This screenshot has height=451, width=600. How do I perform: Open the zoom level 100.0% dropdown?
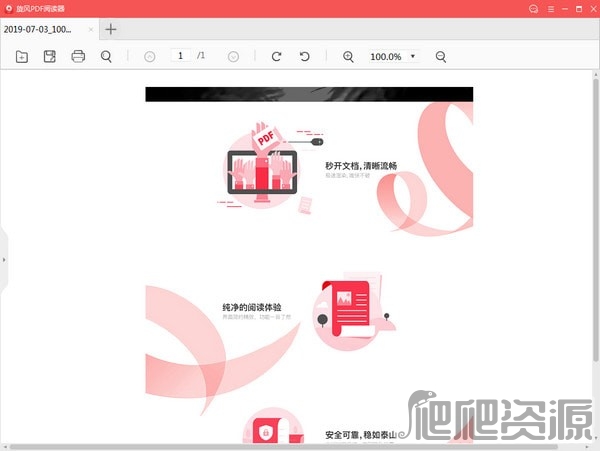[x=393, y=57]
